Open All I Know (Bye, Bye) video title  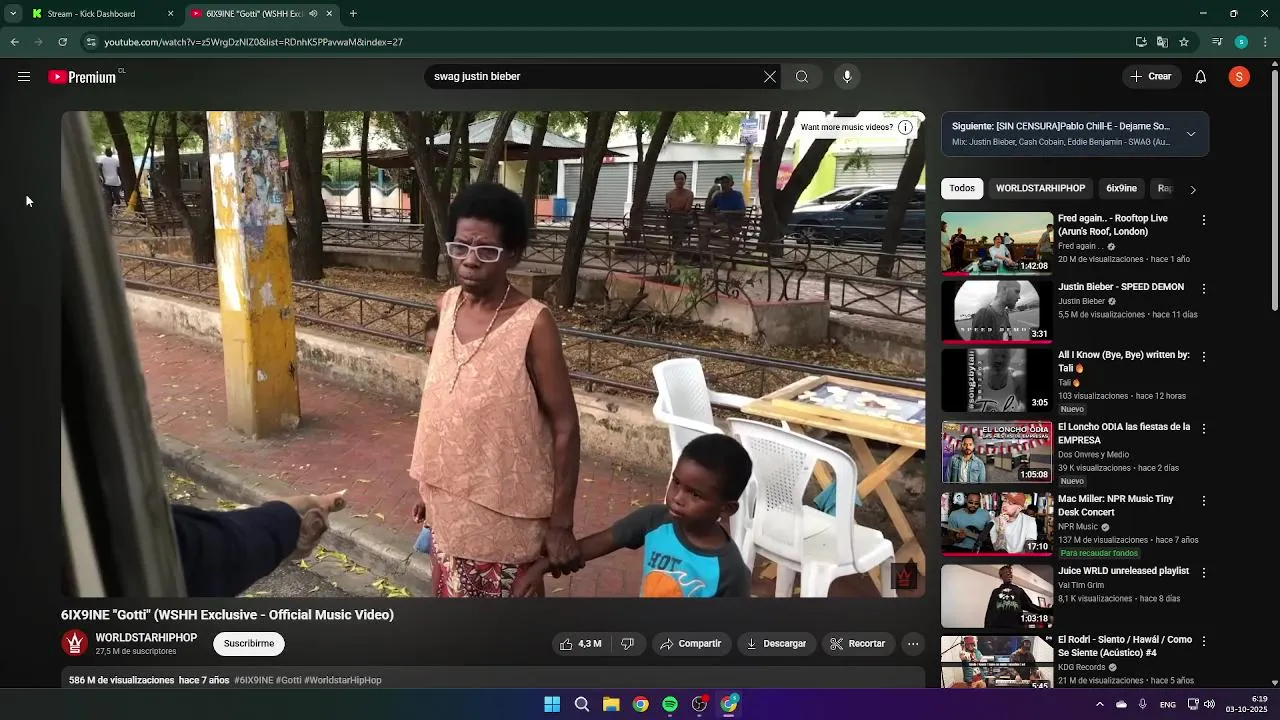[1123, 362]
